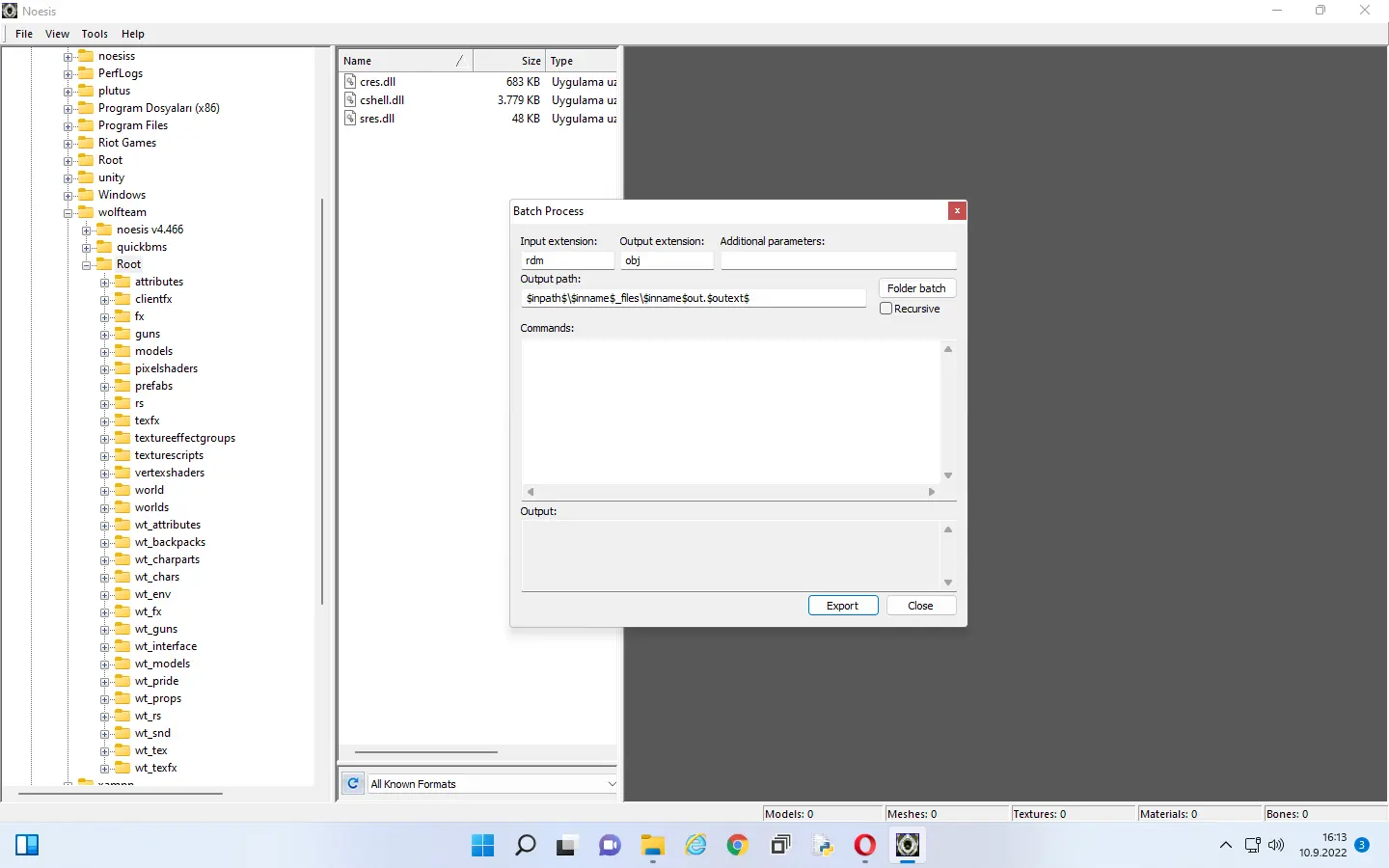Select the cres.dll file icon

[350, 82]
